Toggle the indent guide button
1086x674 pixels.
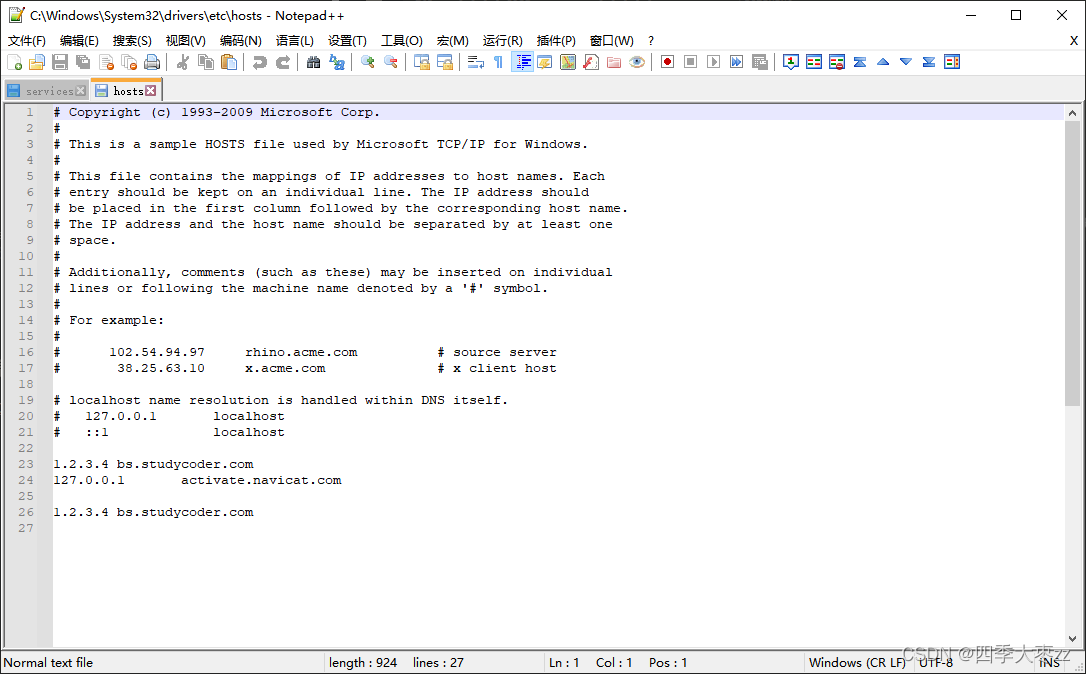click(x=522, y=62)
